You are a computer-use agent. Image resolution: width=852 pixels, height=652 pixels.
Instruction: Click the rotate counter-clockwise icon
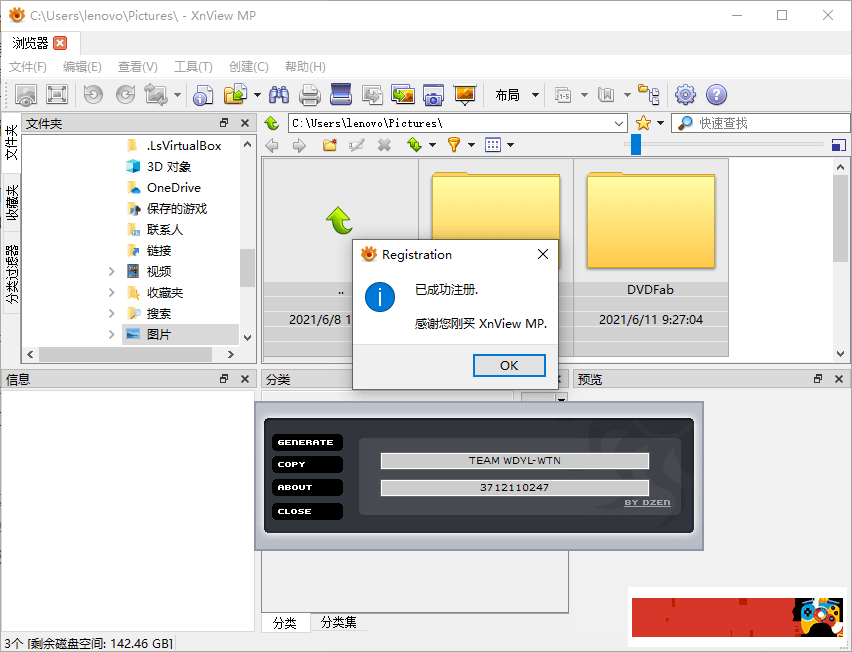93,95
